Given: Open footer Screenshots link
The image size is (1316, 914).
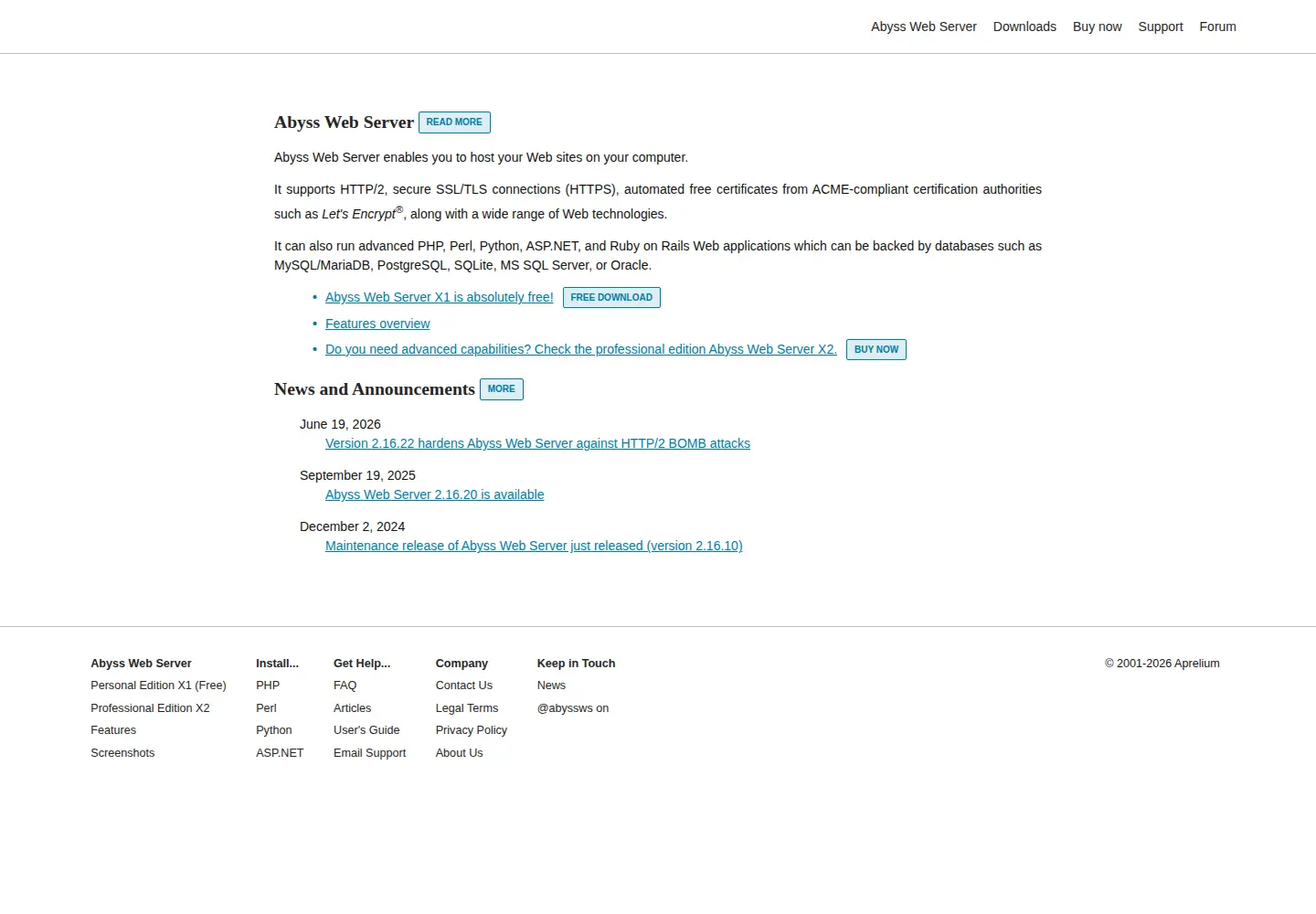Looking at the screenshot, I should [x=122, y=753].
